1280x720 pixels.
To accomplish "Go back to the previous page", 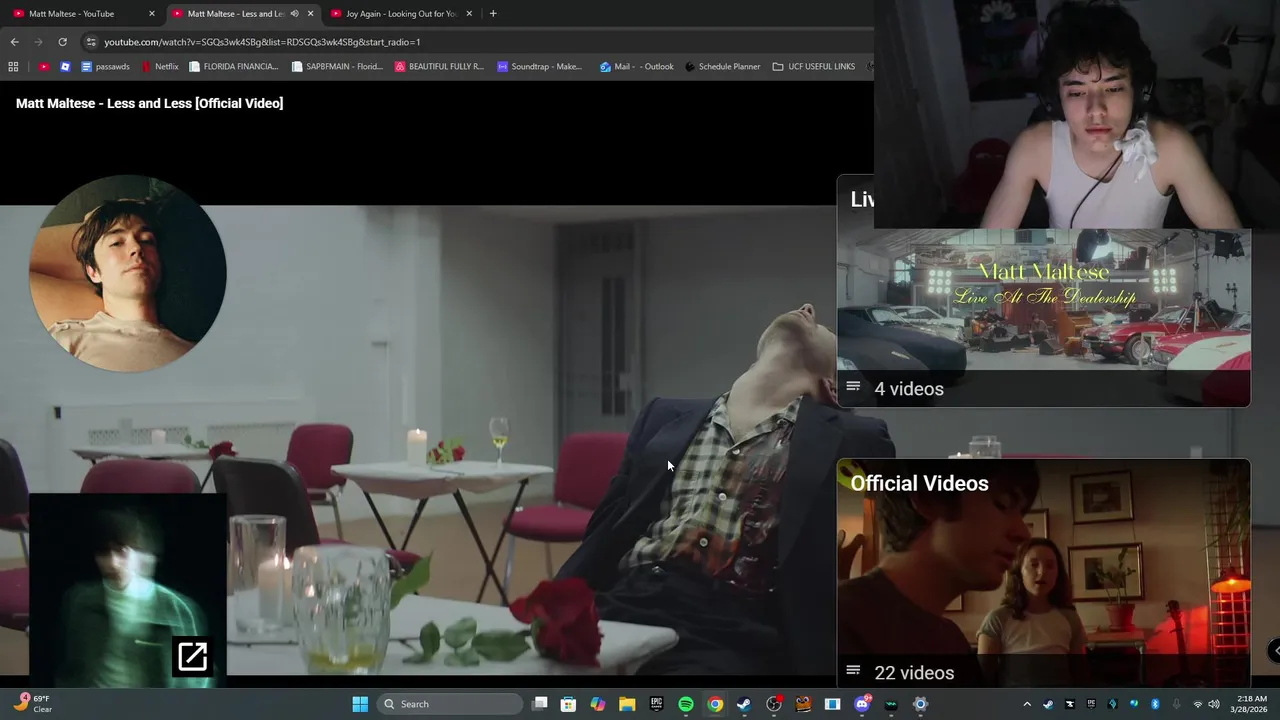I will (14, 42).
